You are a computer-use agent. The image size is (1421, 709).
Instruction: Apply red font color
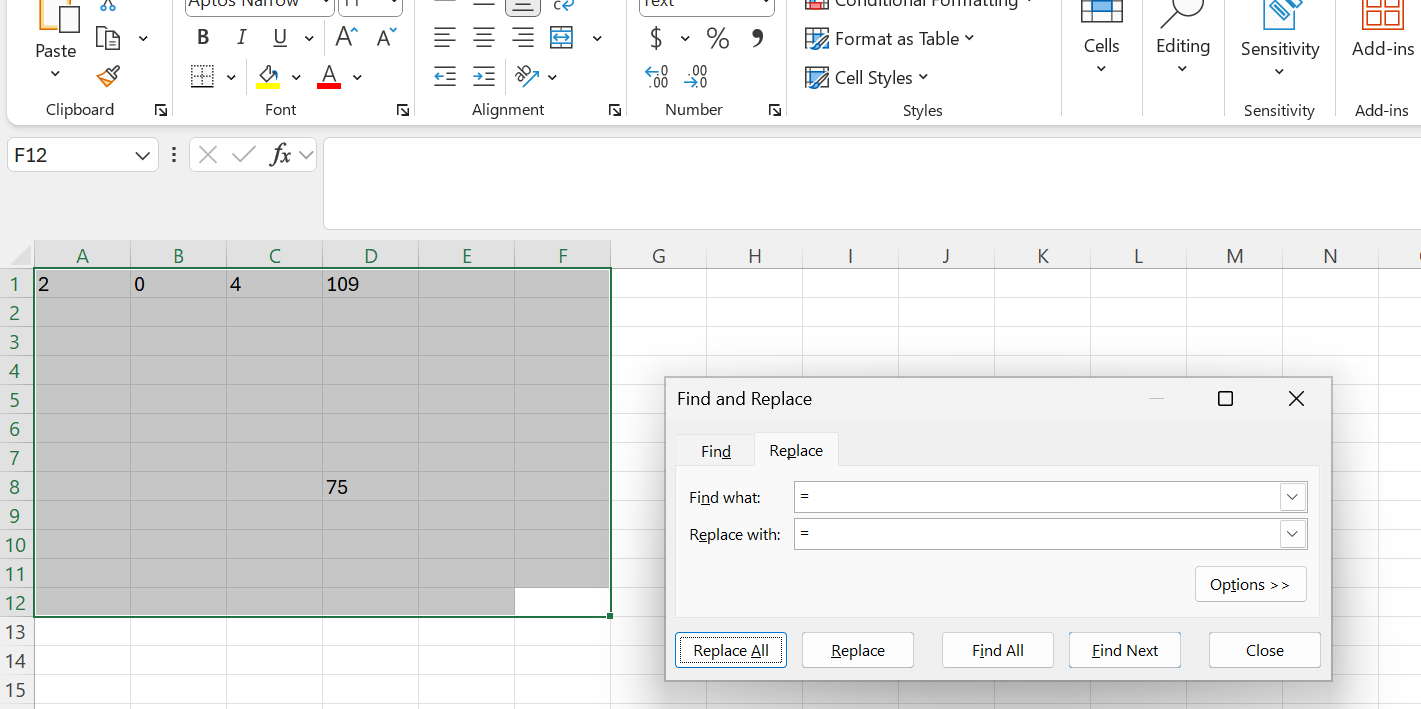328,77
